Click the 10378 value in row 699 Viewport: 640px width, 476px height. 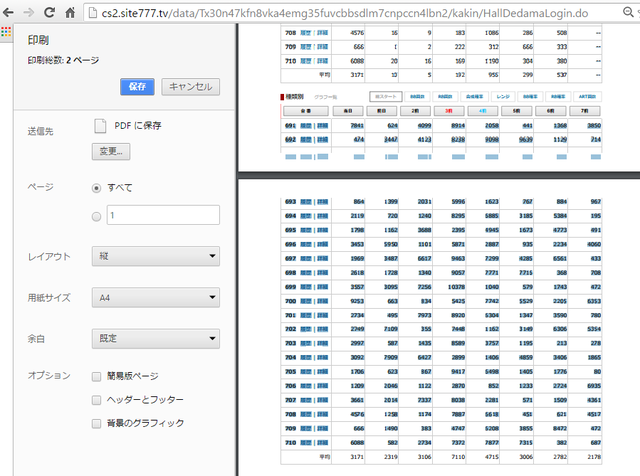(x=456, y=287)
